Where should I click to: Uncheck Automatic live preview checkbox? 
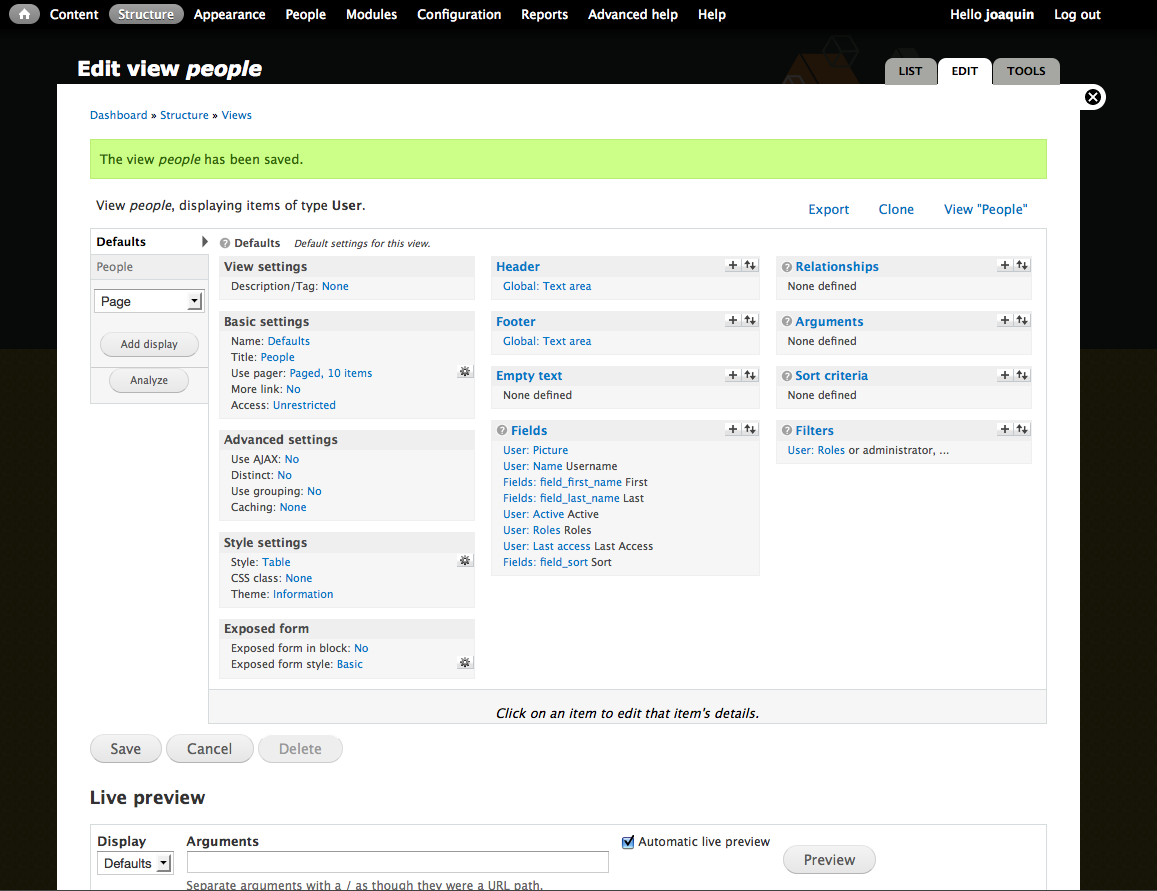(628, 842)
